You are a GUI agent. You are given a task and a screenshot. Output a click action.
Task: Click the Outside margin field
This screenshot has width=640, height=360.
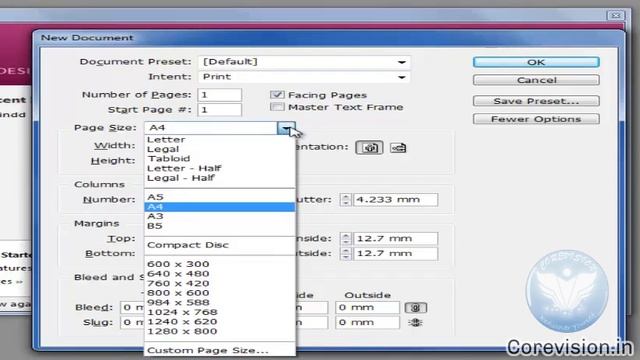click(395, 253)
